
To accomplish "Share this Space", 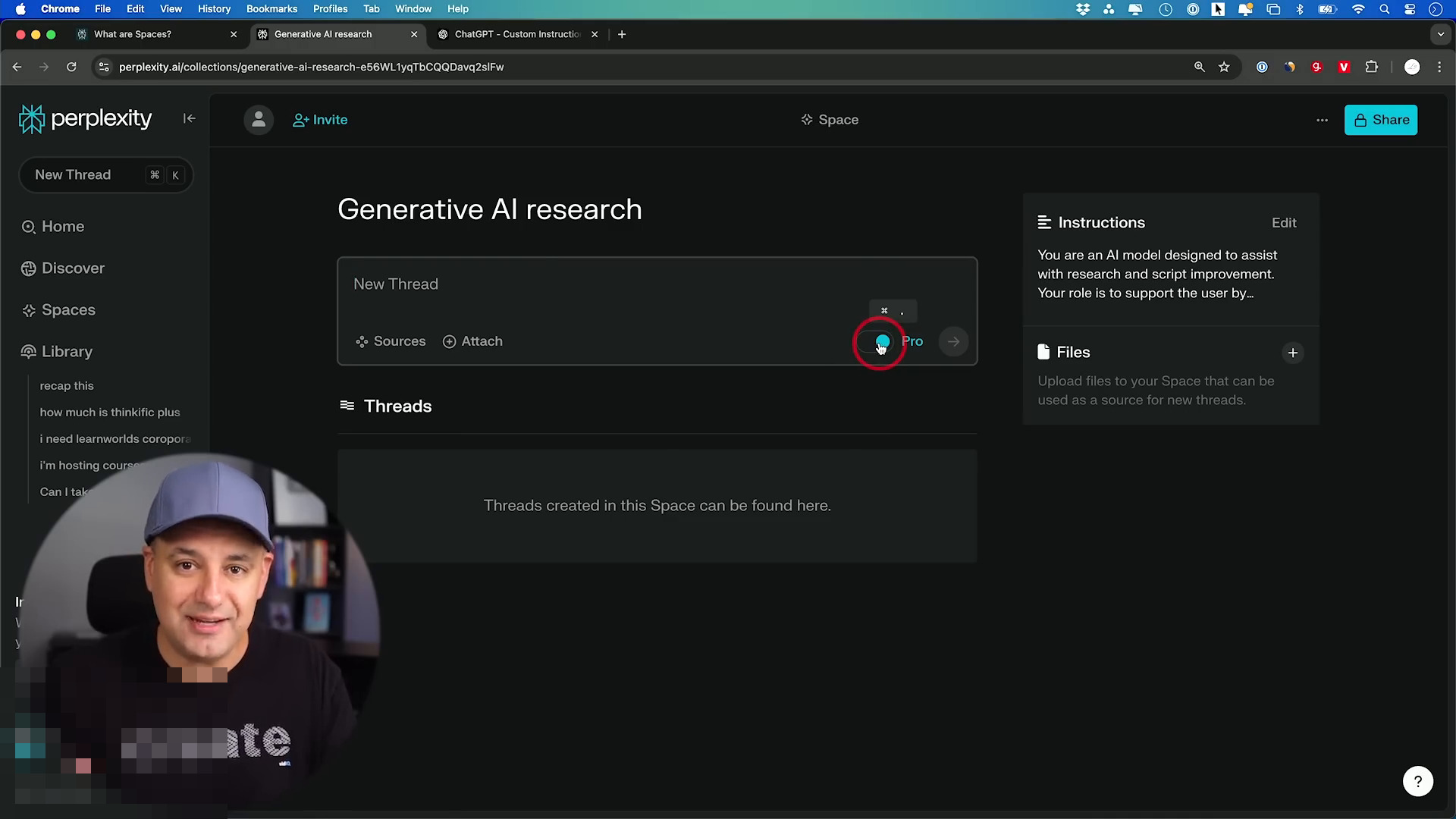I will click(x=1381, y=120).
